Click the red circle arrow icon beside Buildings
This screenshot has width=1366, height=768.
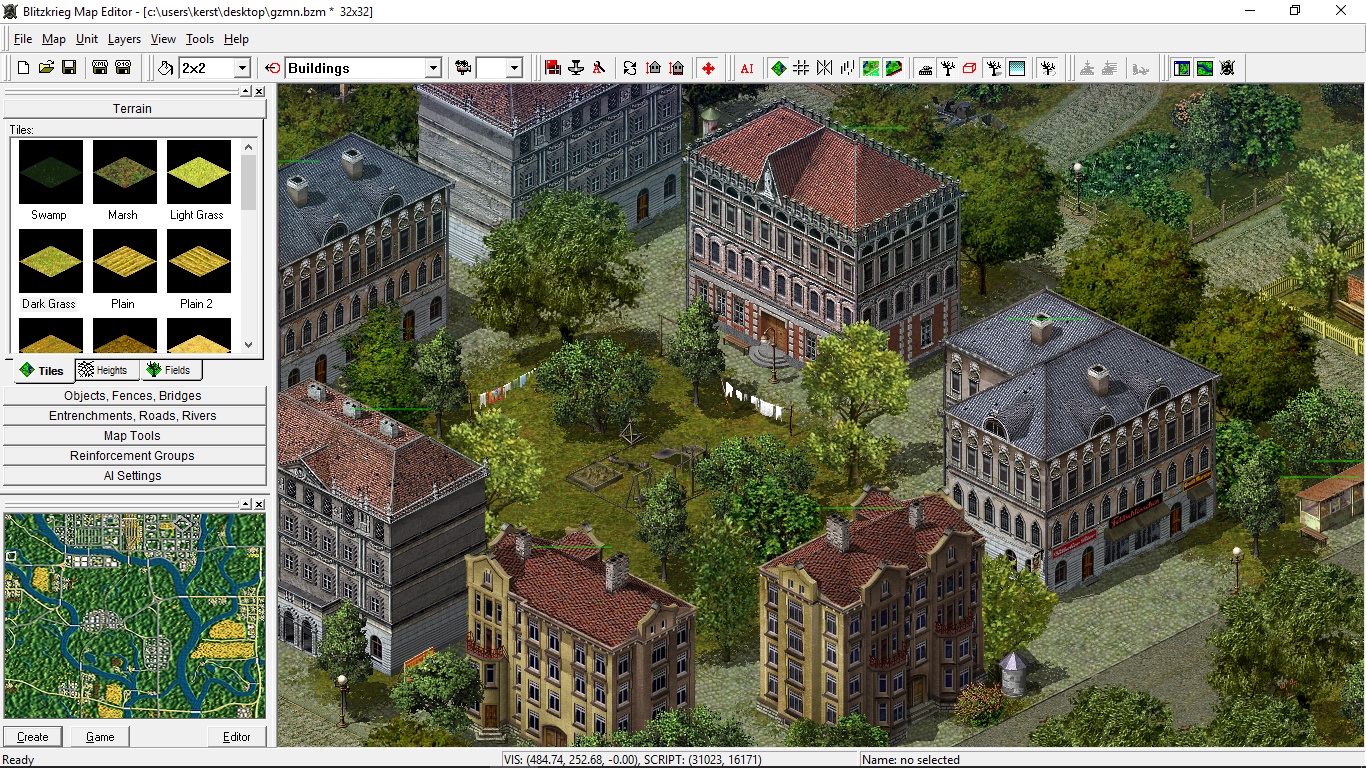(x=273, y=68)
